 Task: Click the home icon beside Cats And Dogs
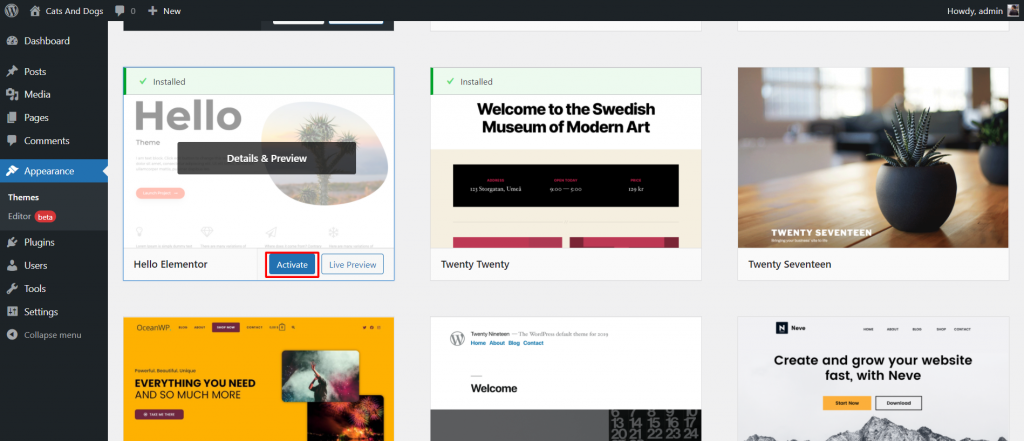35,10
